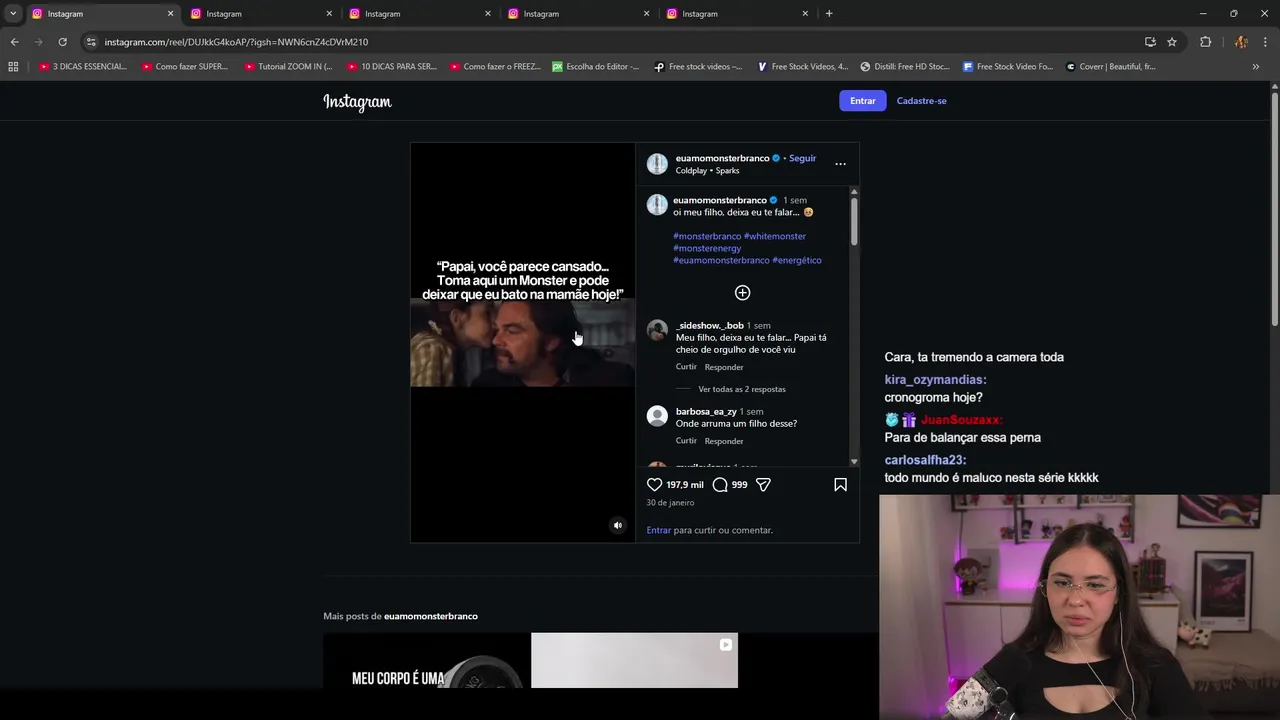Click Entrar link below the post
The image size is (1280, 720).
[658, 530]
